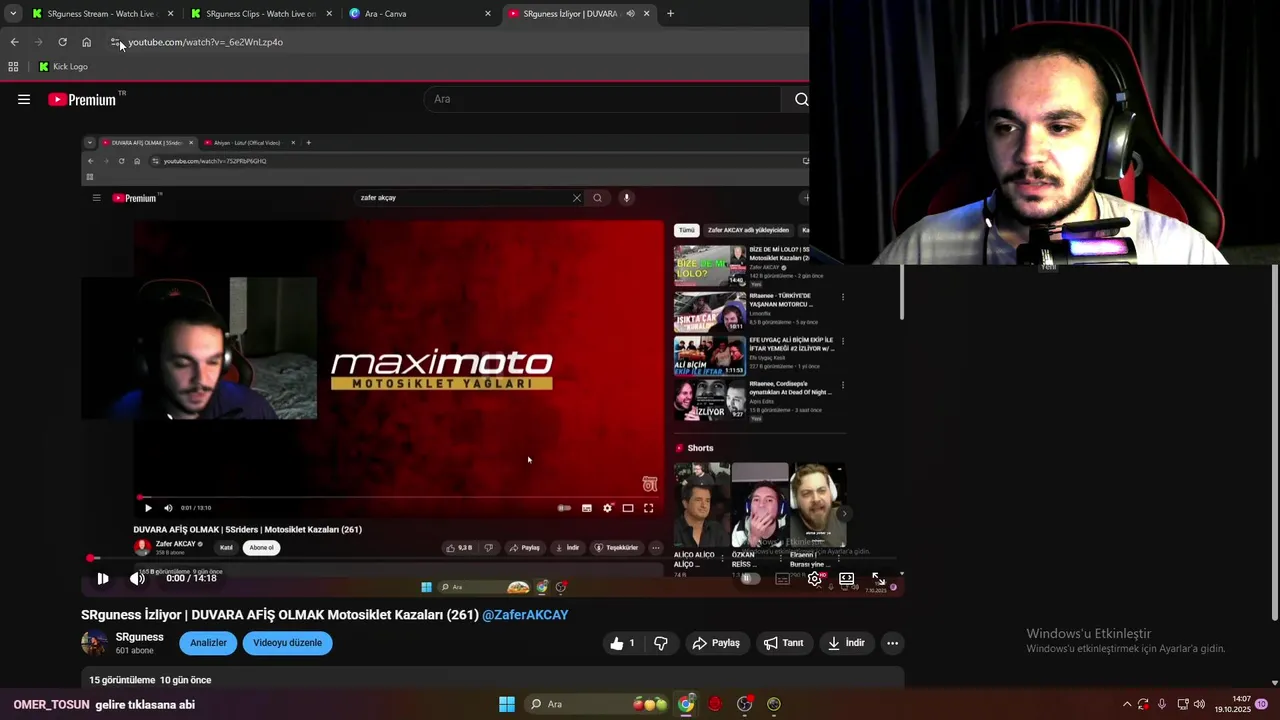View site information icon in address bar
Image resolution: width=1280 pixels, height=720 pixels.
115,42
